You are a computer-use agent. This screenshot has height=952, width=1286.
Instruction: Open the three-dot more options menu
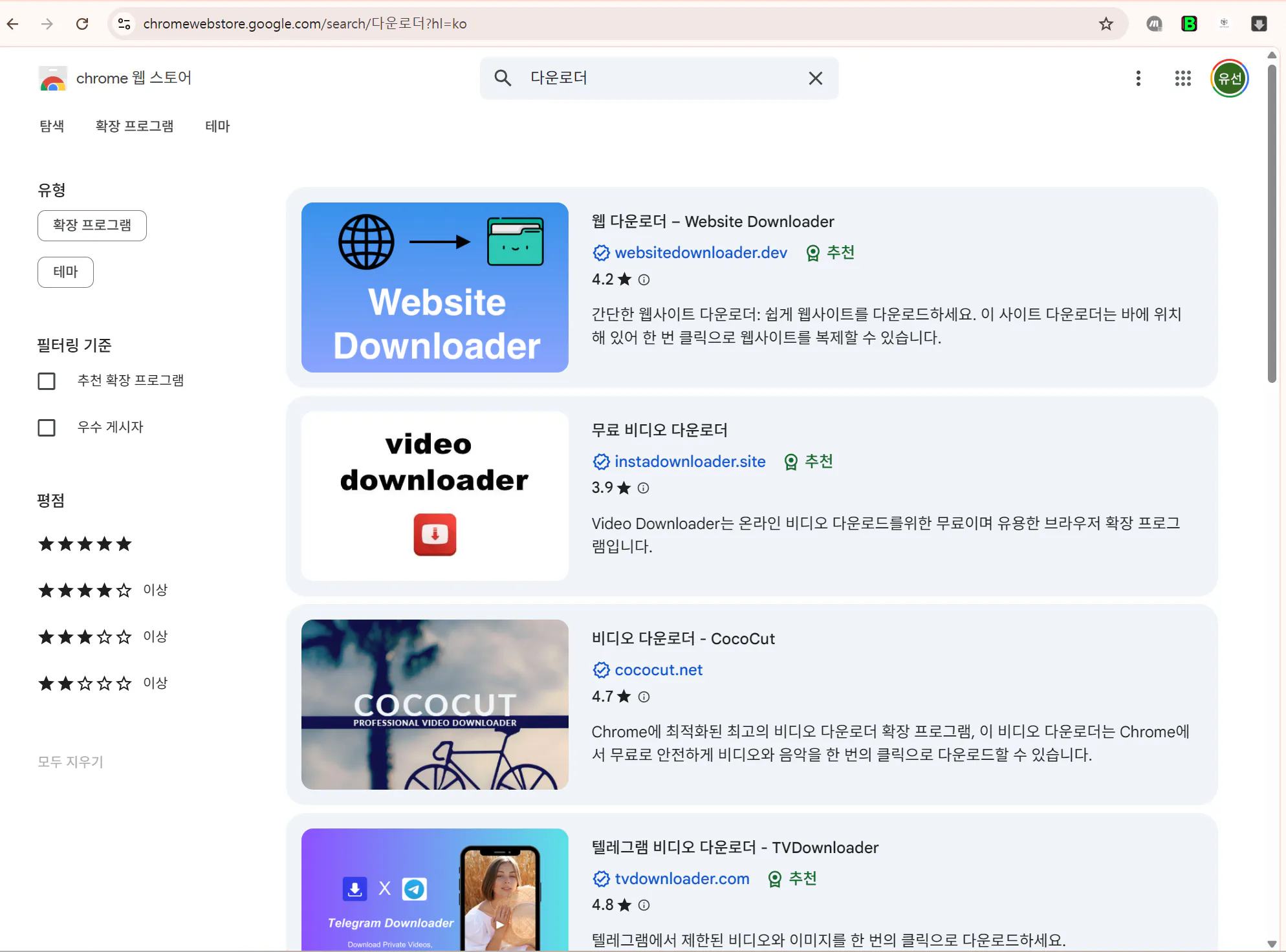[x=1138, y=78]
